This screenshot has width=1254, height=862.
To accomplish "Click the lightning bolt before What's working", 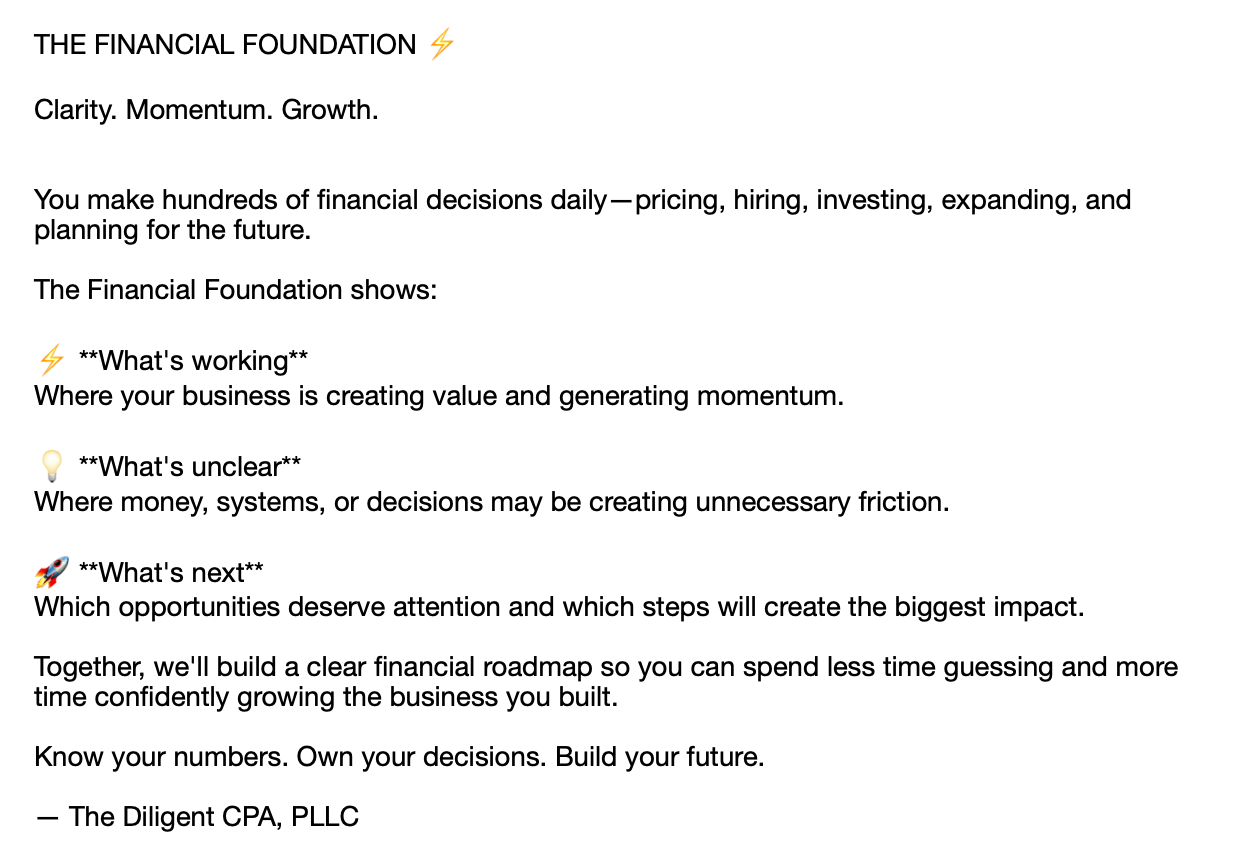I will pyautogui.click(x=51, y=360).
